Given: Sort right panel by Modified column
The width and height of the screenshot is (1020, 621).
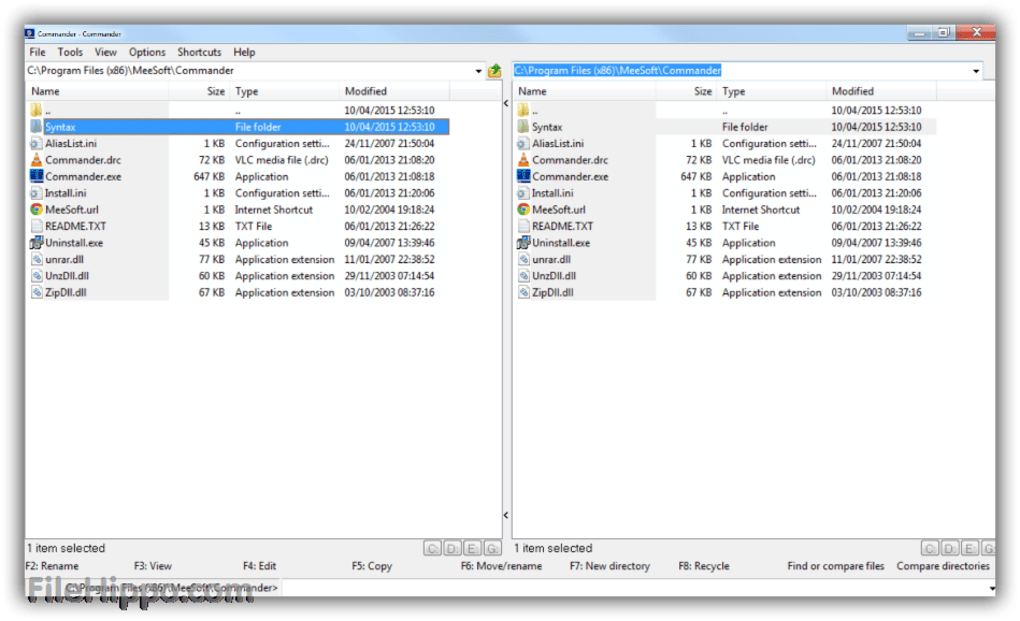Looking at the screenshot, I should pyautogui.click(x=881, y=92).
